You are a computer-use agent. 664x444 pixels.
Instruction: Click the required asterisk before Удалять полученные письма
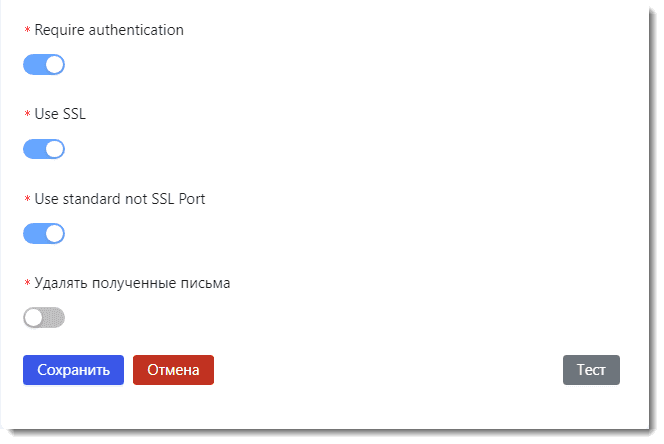coord(27,284)
